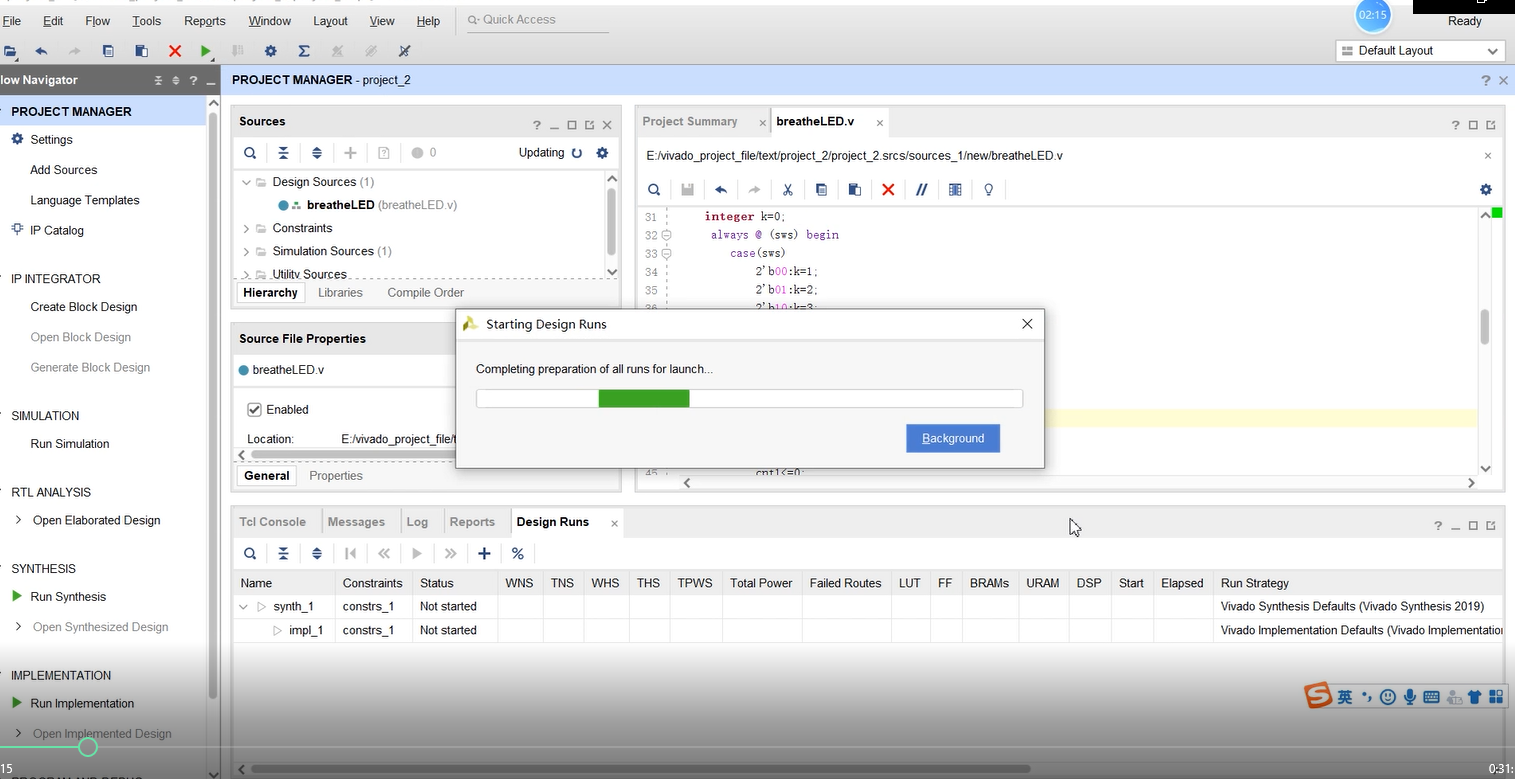Click the red Cancel X in main toolbar
Viewport: 1515px width, 779px height.
click(x=175, y=51)
